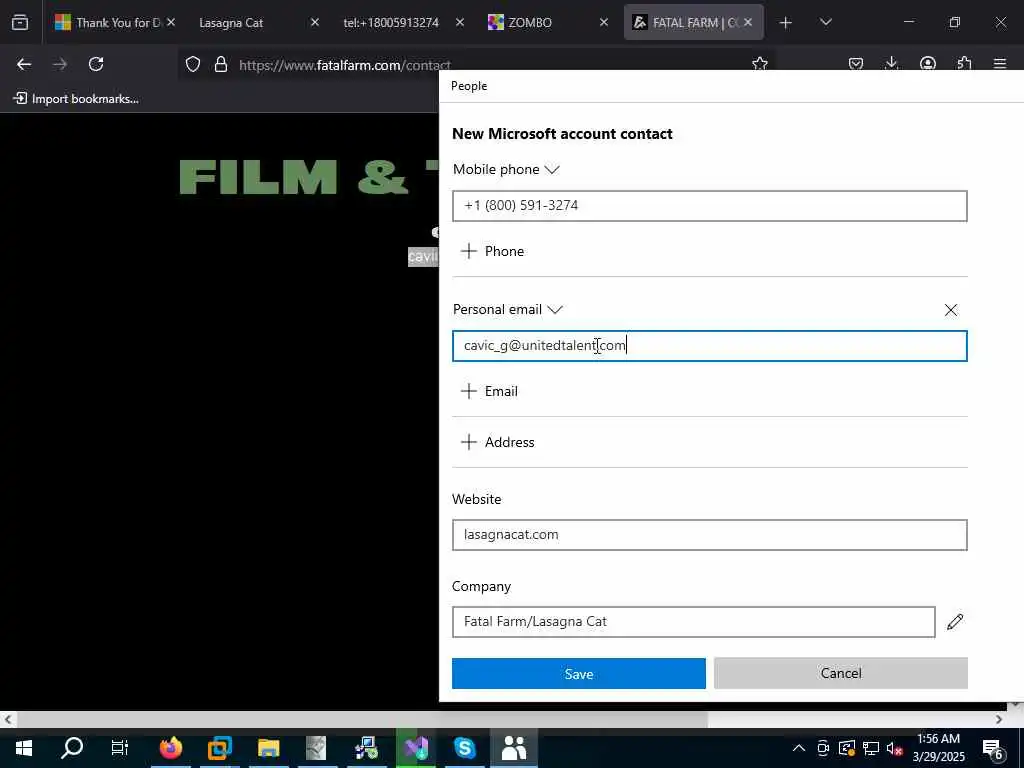Open the notification center icon
The height and width of the screenshot is (768, 1024).
coord(993,748)
